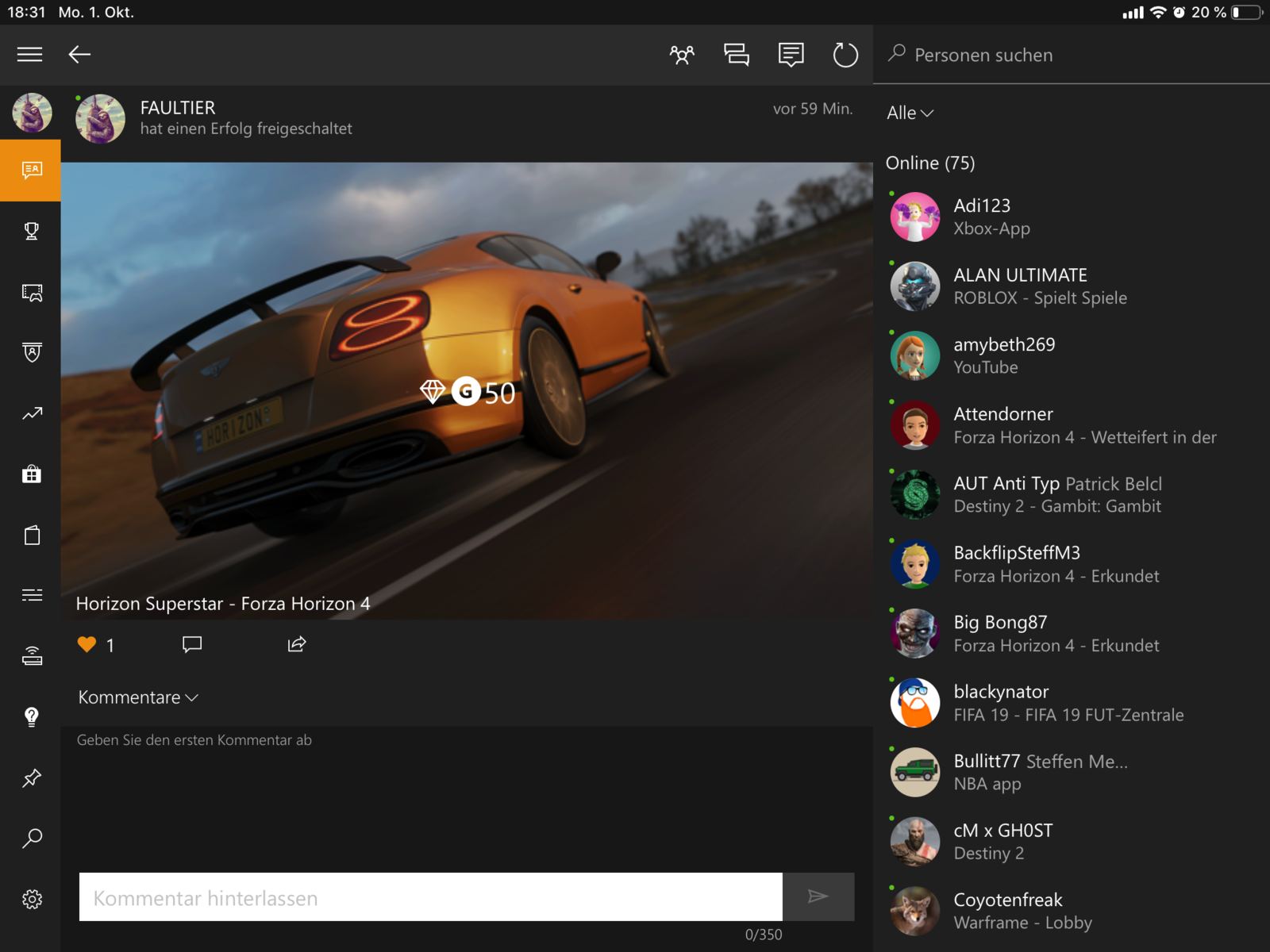Tap the battery indicator in status bar
Image resolution: width=1270 pixels, height=952 pixels.
1247,12
